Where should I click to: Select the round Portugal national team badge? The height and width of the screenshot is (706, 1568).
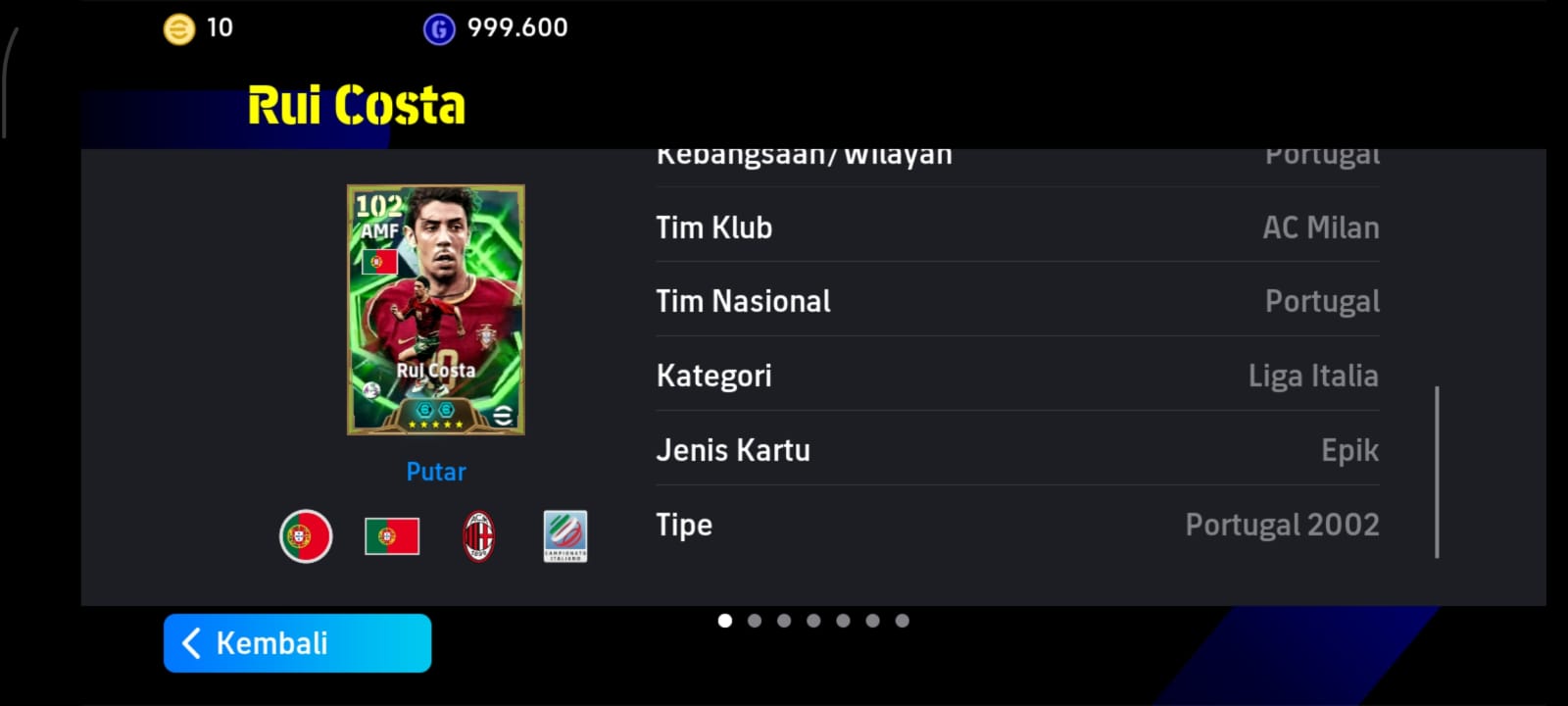pyautogui.click(x=306, y=536)
